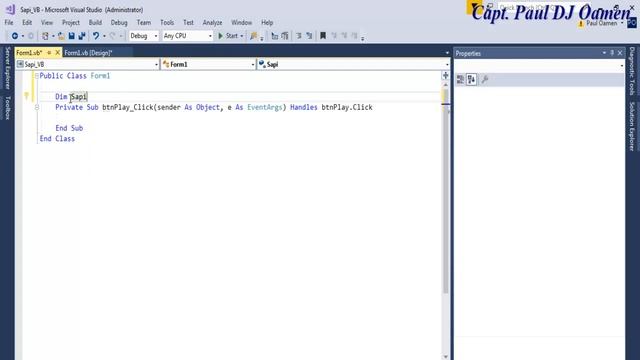Click the New Project toolbar icon
This screenshot has width=640, height=360.
[x=45, y=36]
